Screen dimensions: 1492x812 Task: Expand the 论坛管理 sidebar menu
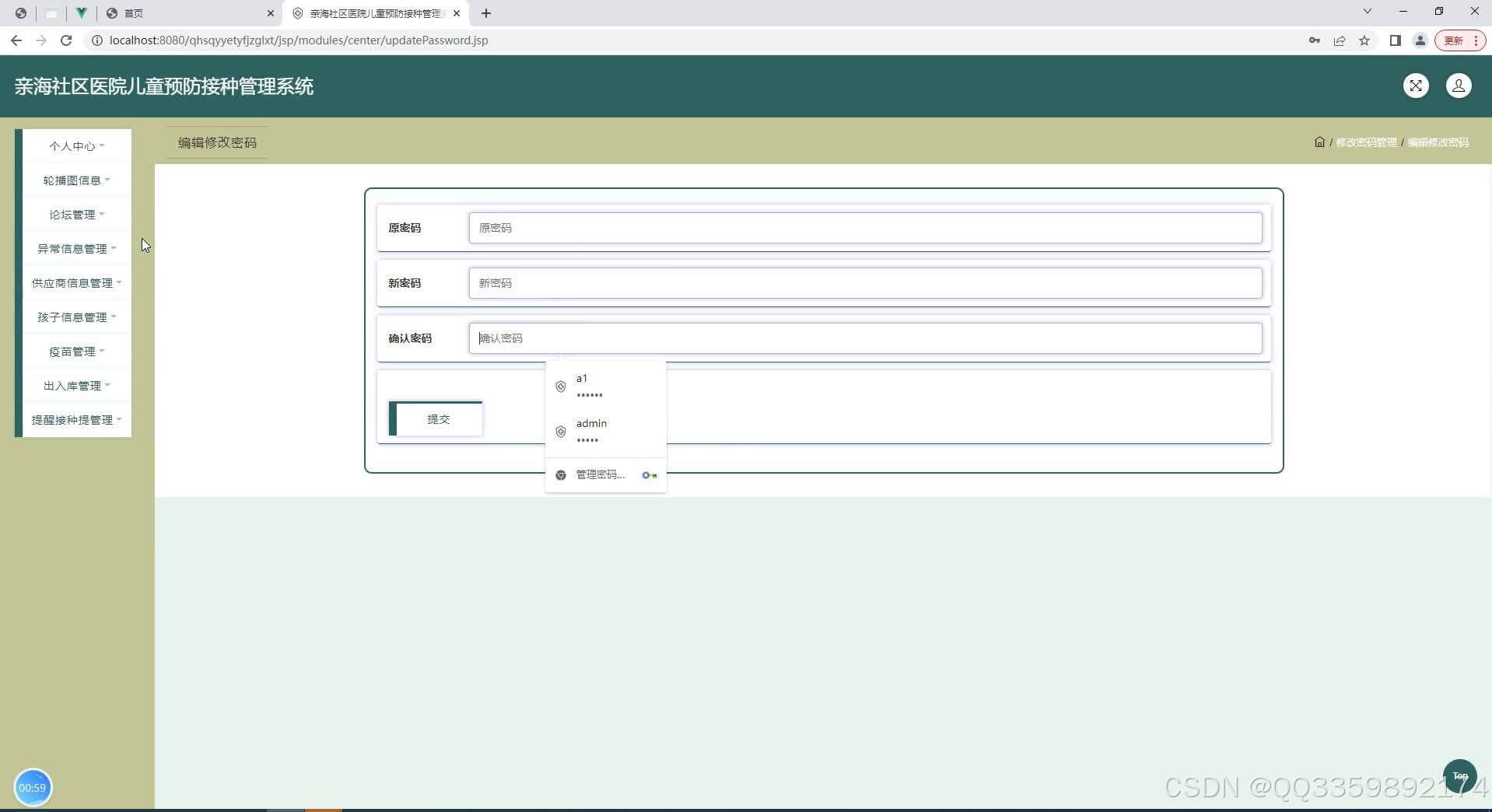point(76,215)
